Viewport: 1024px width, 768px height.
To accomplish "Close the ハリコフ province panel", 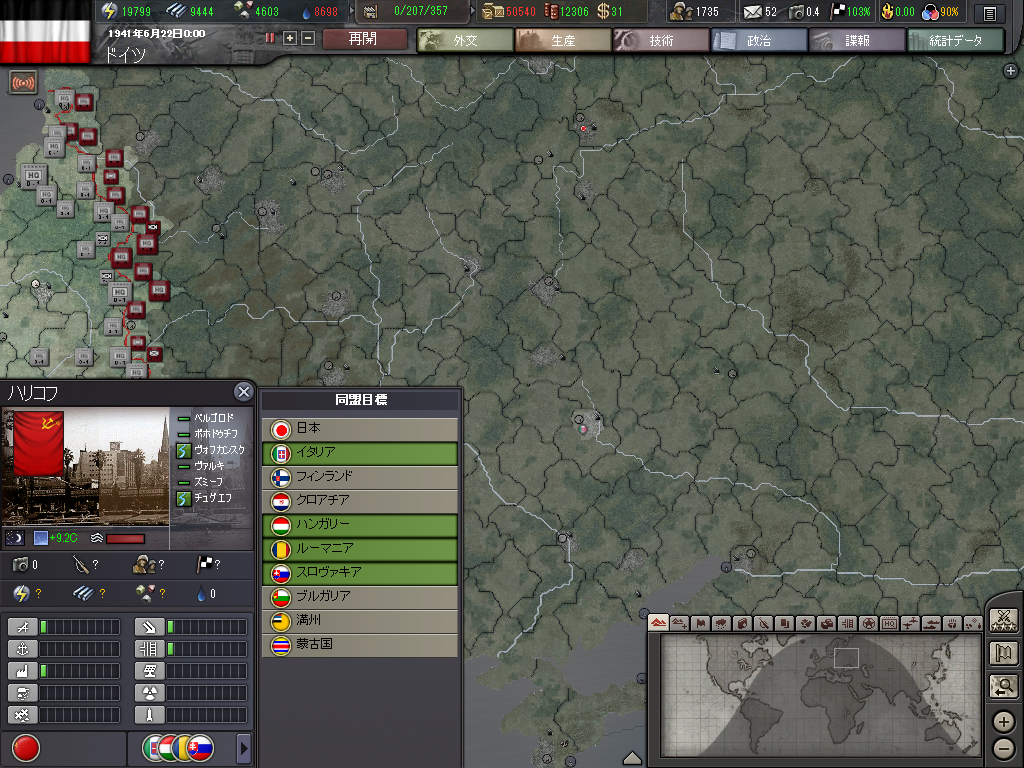I will tap(244, 392).
